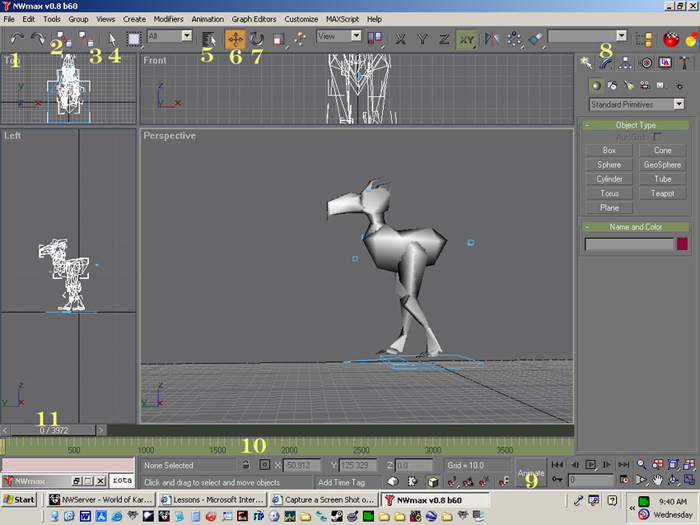Click the GeoSphere object button
This screenshot has height=525, width=700.
point(664,165)
